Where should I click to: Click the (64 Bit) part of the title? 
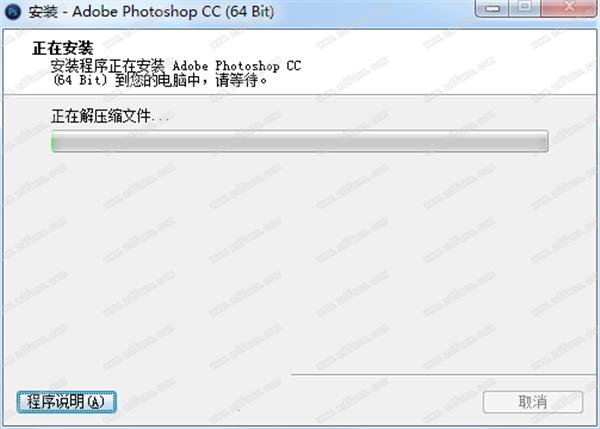(x=249, y=11)
